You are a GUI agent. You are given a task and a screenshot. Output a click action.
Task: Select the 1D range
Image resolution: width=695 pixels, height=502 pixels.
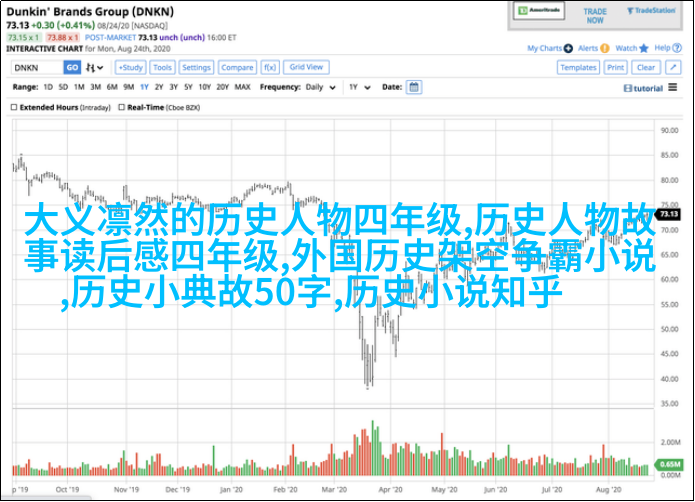[x=48, y=87]
